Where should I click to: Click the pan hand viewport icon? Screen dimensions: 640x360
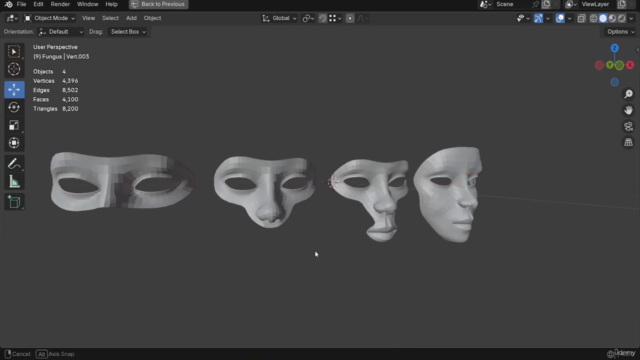pyautogui.click(x=629, y=110)
